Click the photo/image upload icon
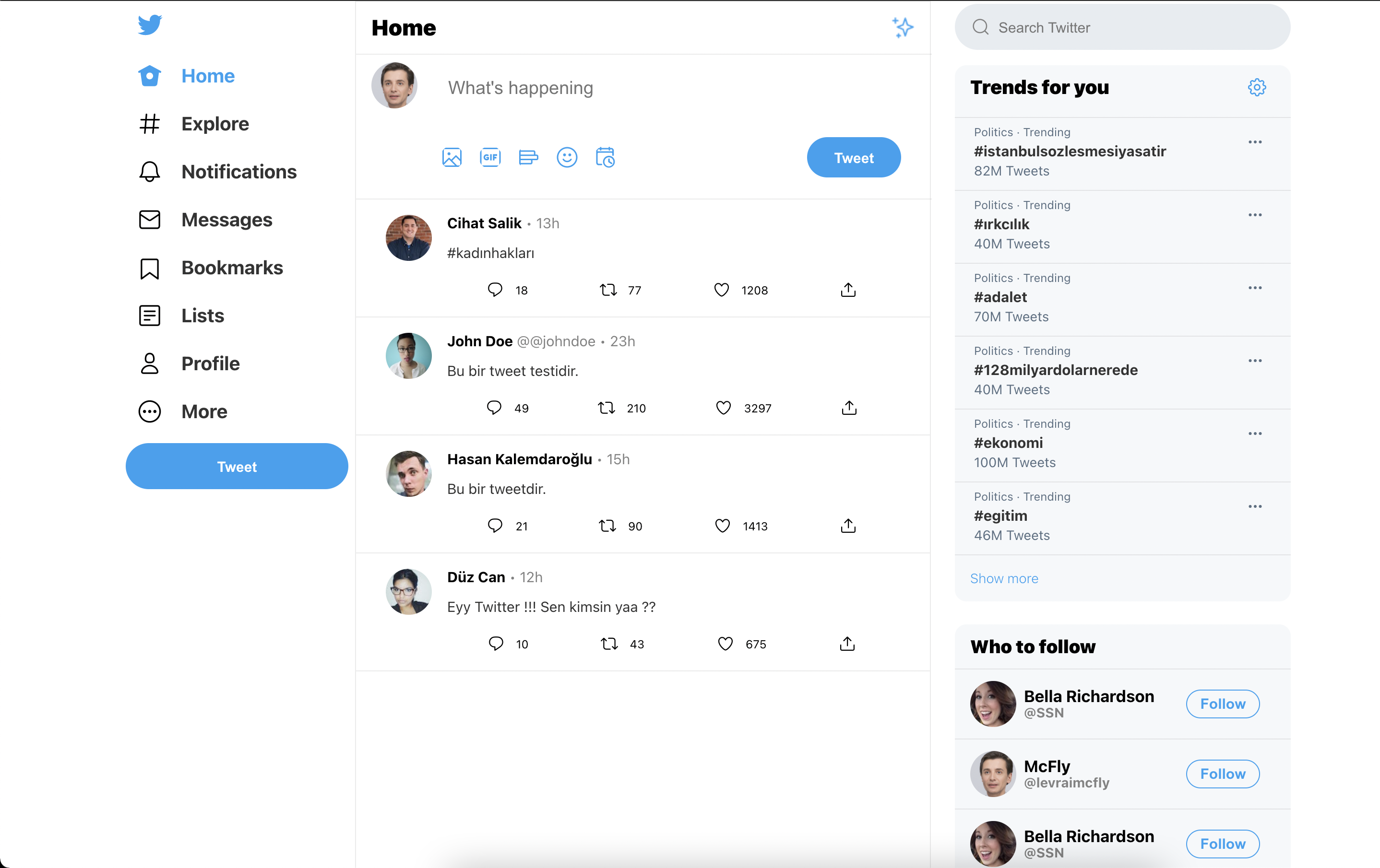 coord(453,157)
